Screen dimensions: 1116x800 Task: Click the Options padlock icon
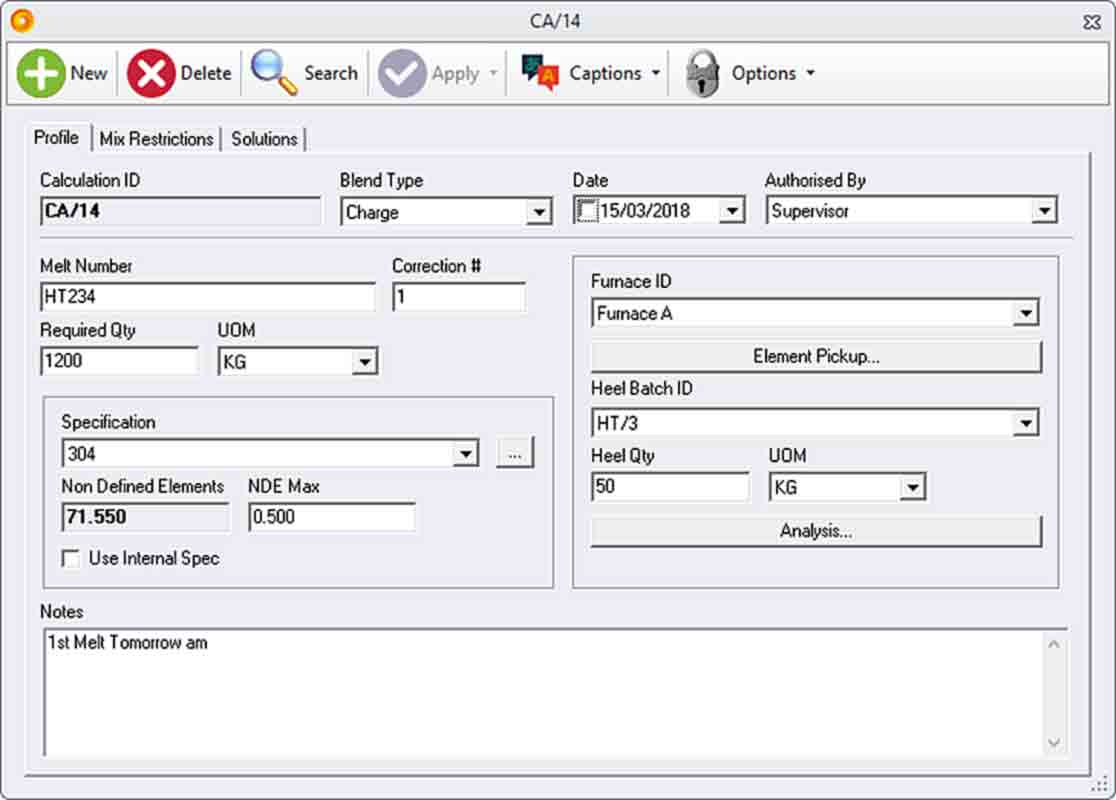(702, 72)
